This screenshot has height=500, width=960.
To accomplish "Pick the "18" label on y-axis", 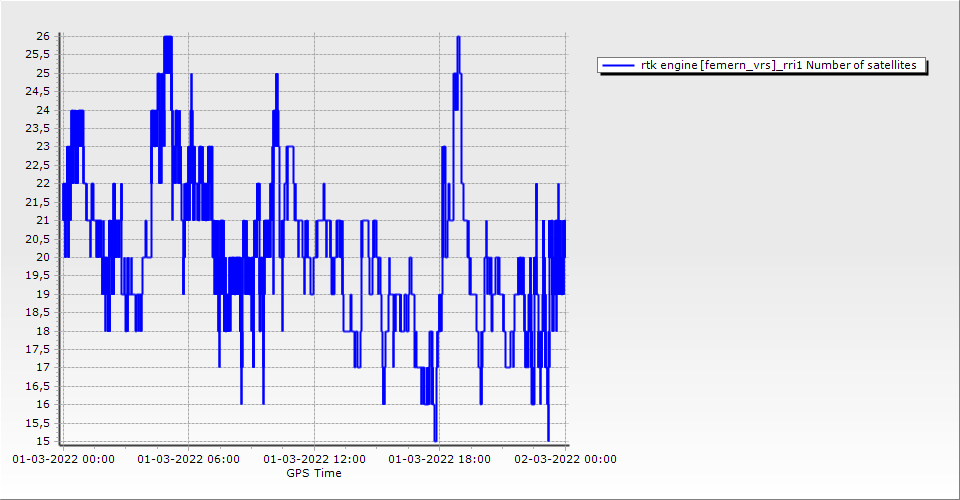I will click(x=42, y=331).
